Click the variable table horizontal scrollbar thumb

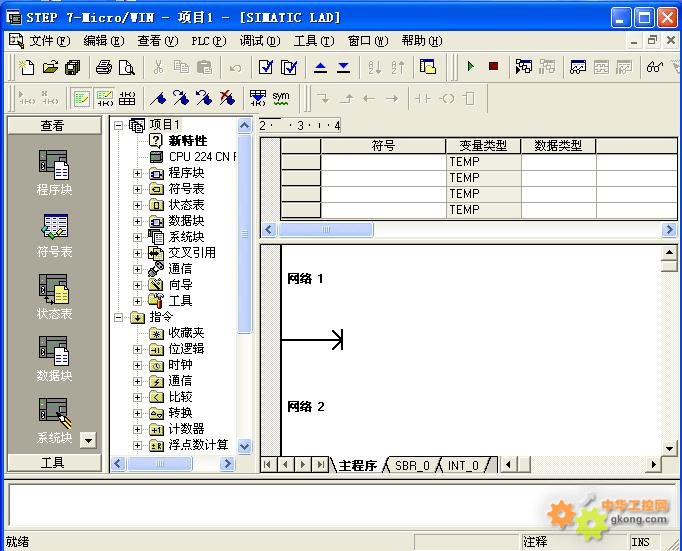coord(325,229)
